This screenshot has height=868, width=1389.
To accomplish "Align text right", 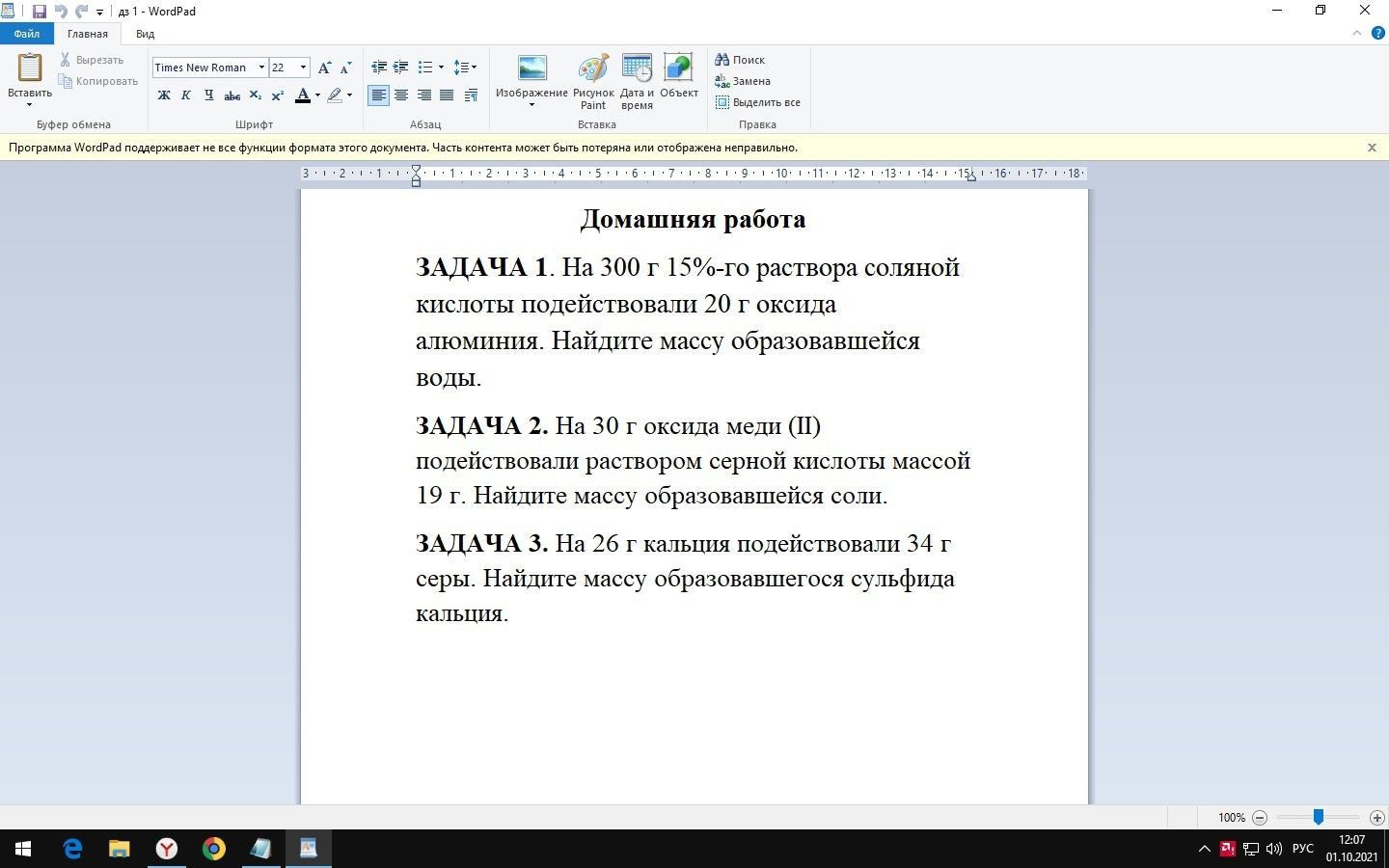I will 423,95.
